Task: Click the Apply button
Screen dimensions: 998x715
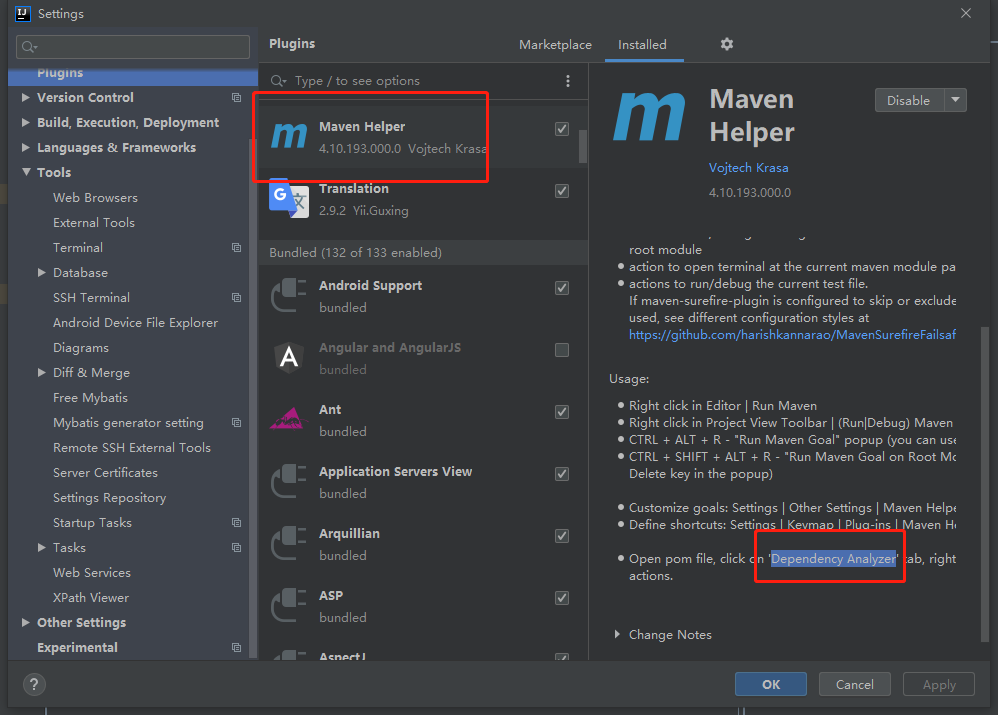Action: click(x=939, y=684)
